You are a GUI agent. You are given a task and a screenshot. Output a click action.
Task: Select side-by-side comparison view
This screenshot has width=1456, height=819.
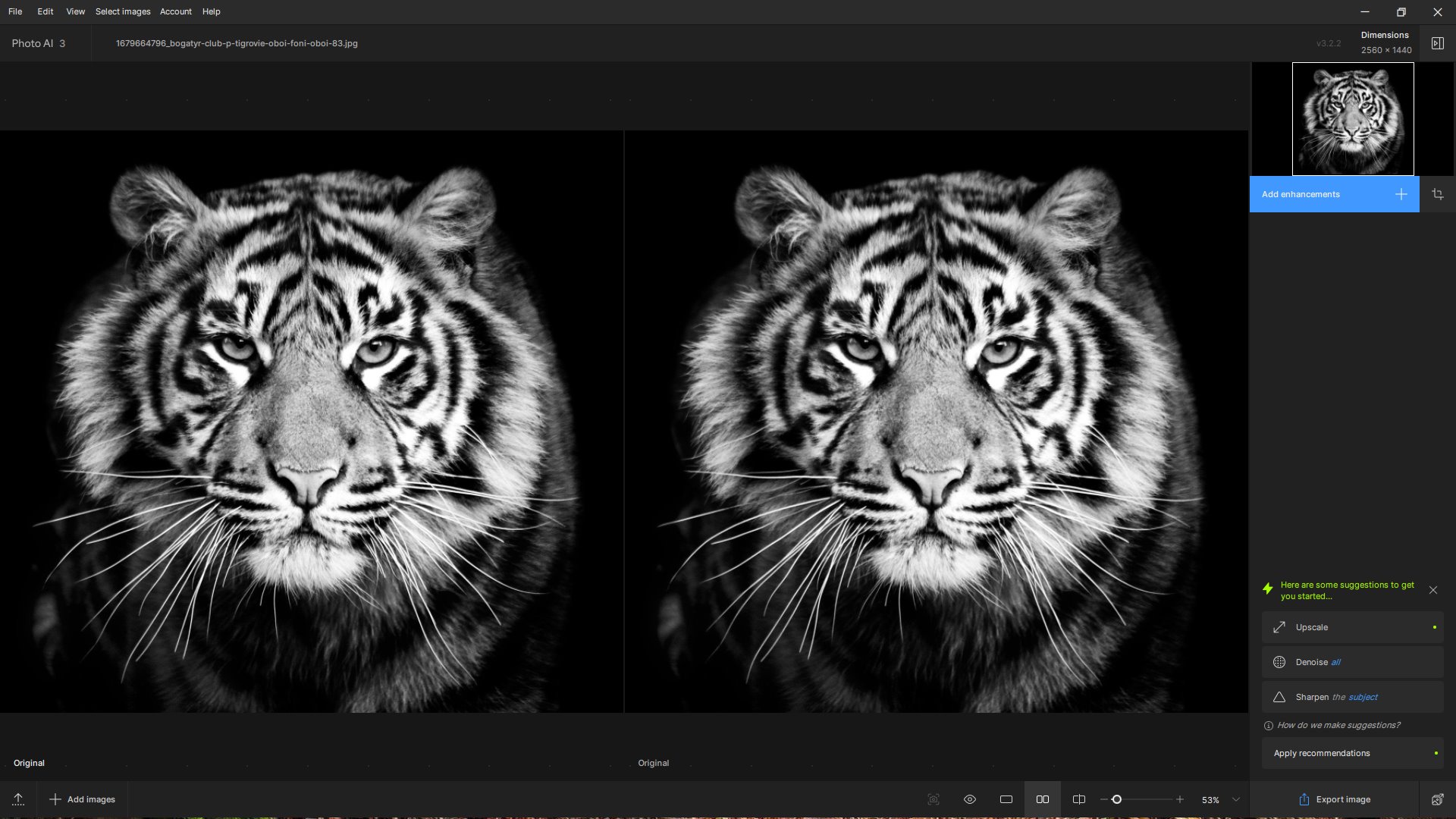click(x=1043, y=799)
